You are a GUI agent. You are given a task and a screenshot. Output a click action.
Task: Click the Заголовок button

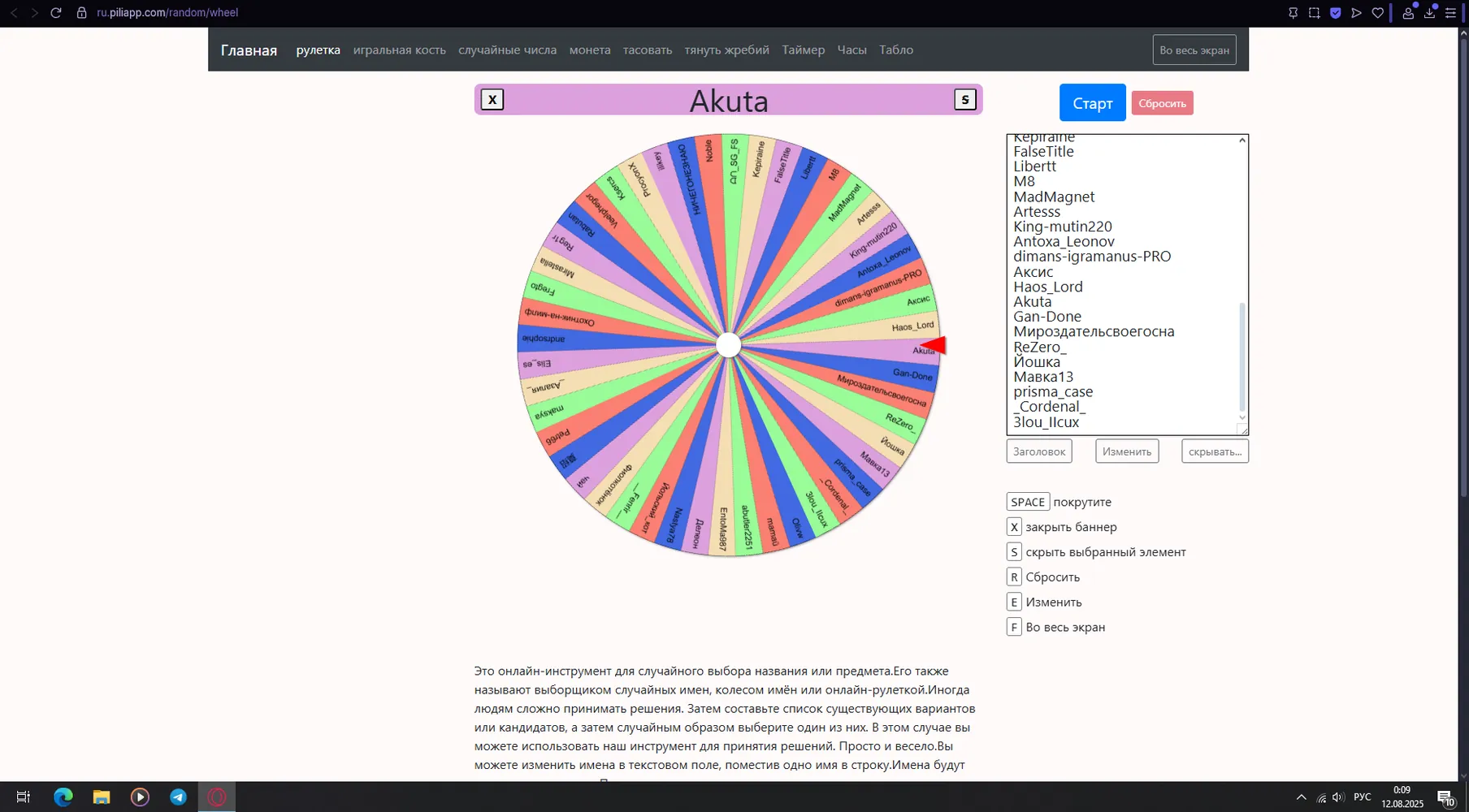point(1039,451)
